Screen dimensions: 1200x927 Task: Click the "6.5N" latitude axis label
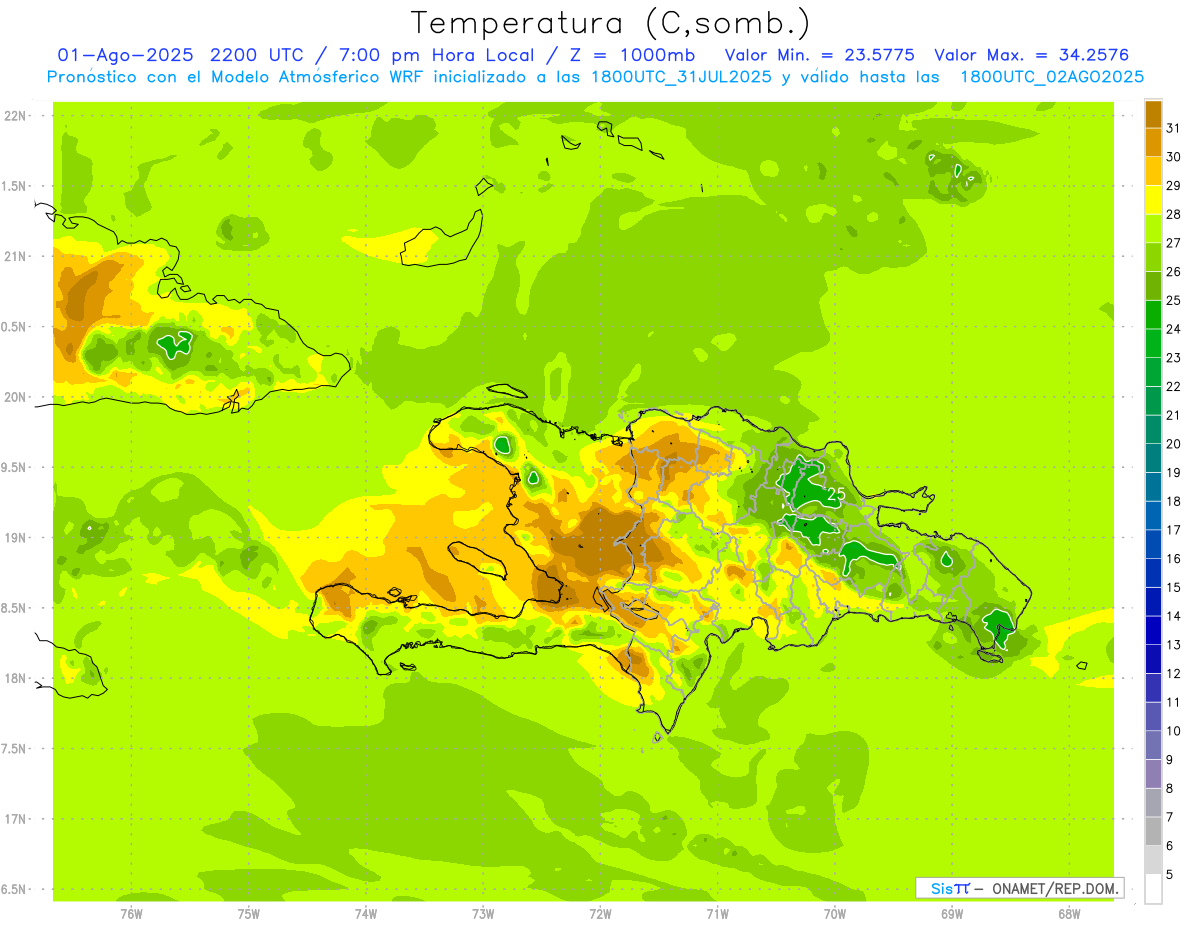(x=14, y=890)
